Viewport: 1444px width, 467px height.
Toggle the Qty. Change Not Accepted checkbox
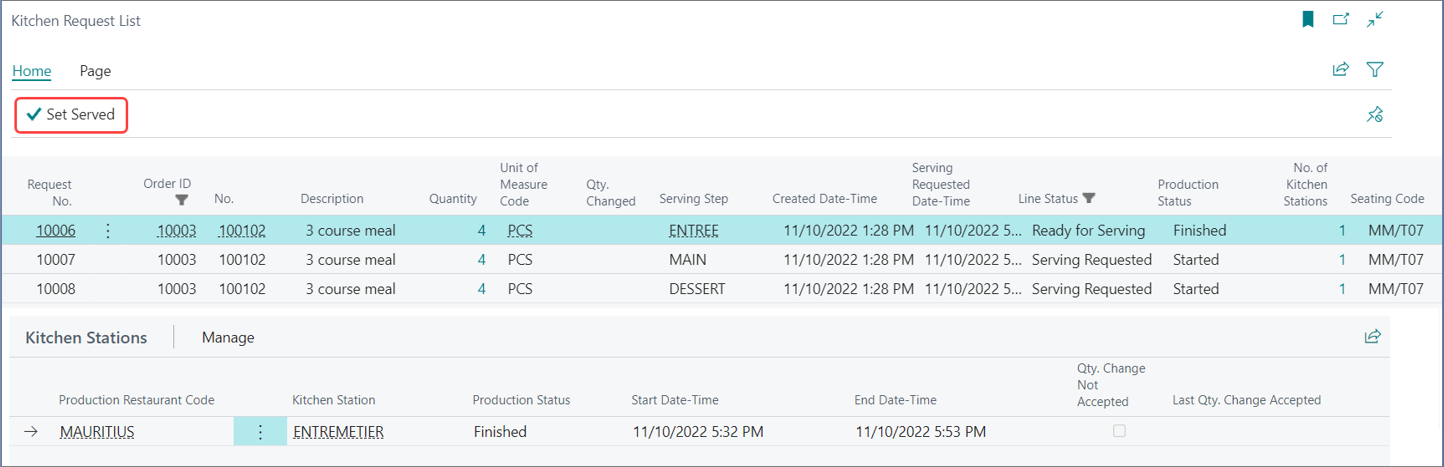tap(1119, 431)
